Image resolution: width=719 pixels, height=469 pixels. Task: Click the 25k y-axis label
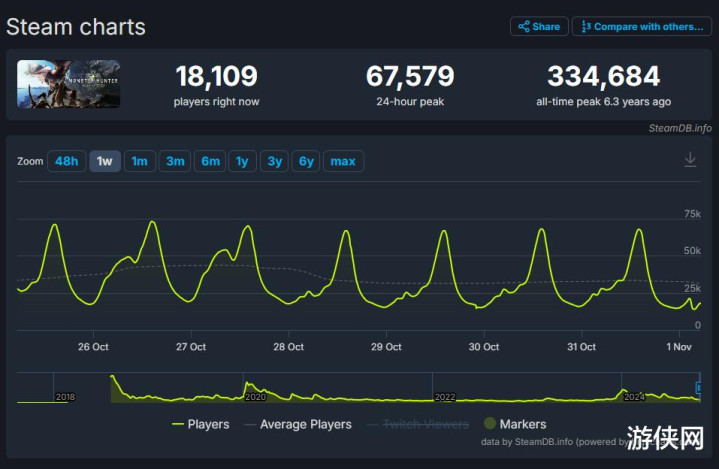pyautogui.click(x=692, y=288)
